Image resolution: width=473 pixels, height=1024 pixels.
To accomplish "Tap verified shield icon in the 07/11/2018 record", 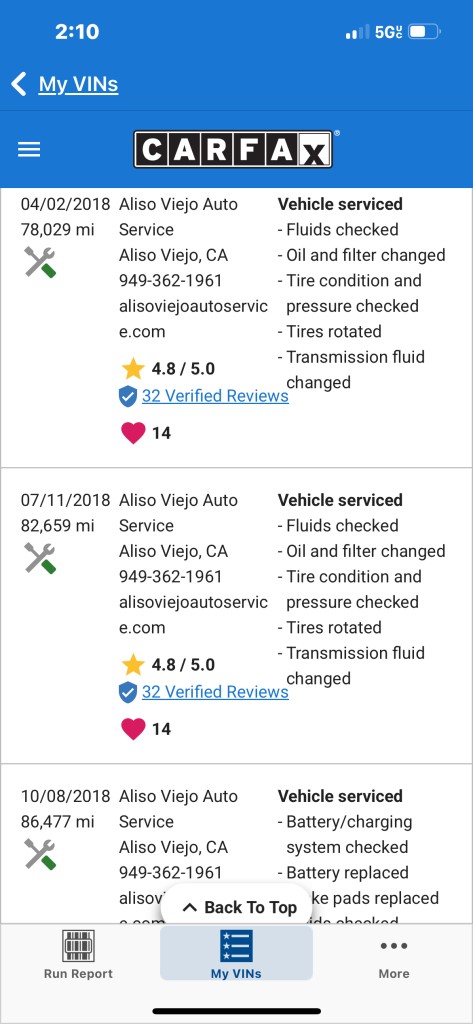I will 128,692.
